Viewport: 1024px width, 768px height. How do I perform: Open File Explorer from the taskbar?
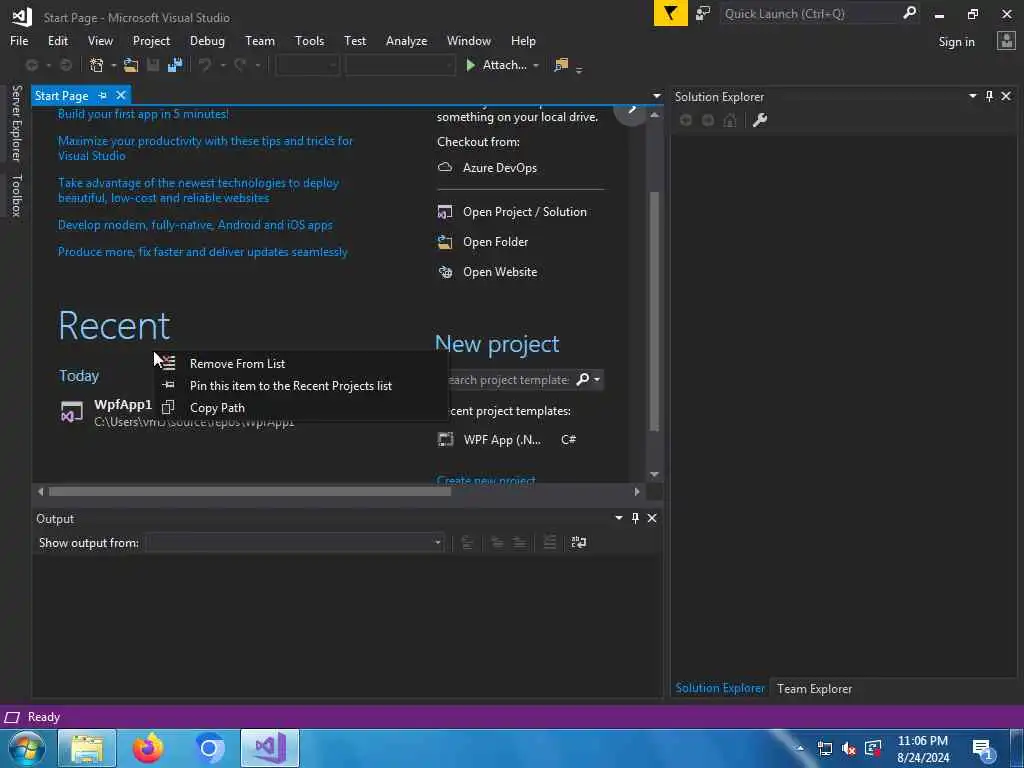click(87, 748)
